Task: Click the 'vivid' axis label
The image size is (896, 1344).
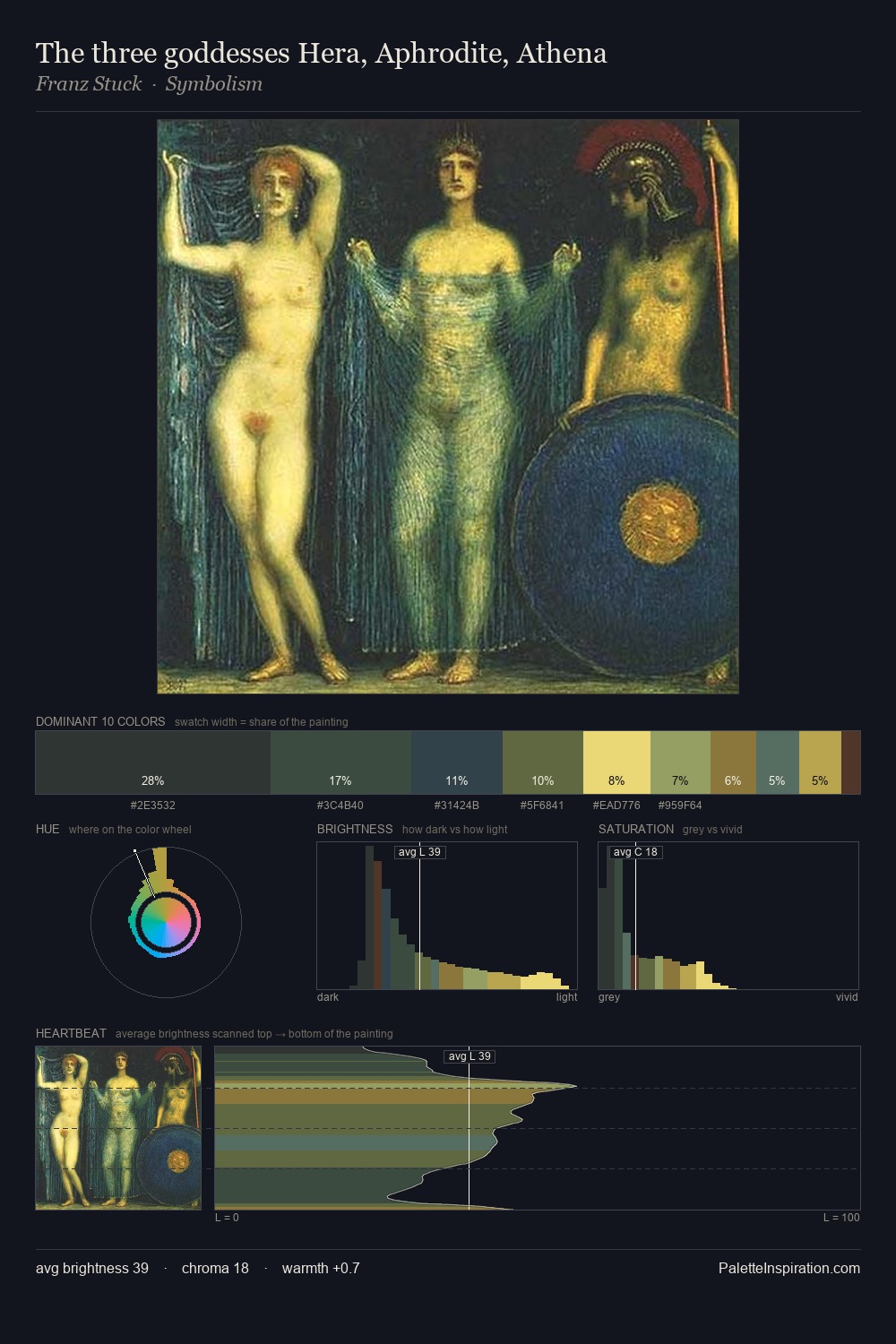Action: [x=847, y=997]
